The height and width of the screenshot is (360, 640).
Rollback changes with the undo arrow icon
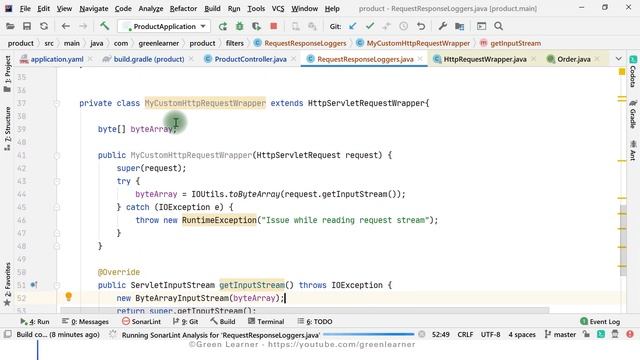pos(421,27)
